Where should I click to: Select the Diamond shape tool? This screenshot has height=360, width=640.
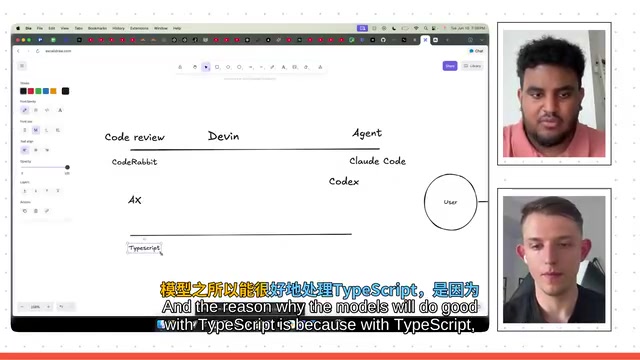(228, 67)
